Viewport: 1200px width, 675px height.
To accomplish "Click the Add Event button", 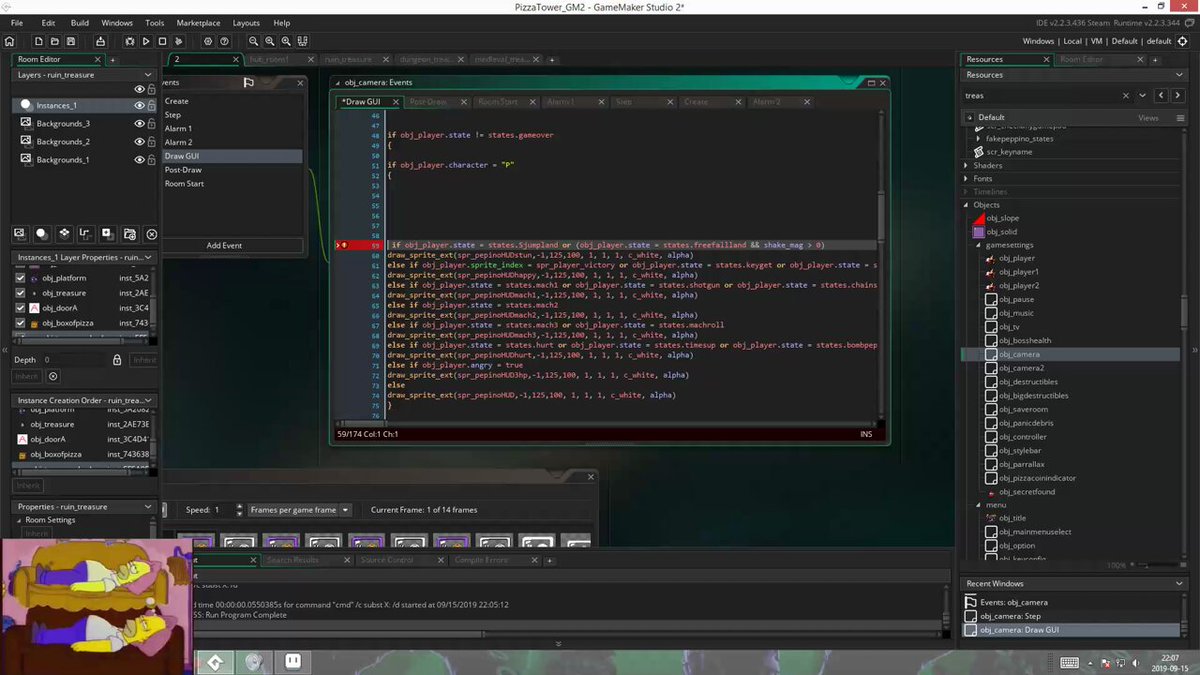I will coord(224,245).
